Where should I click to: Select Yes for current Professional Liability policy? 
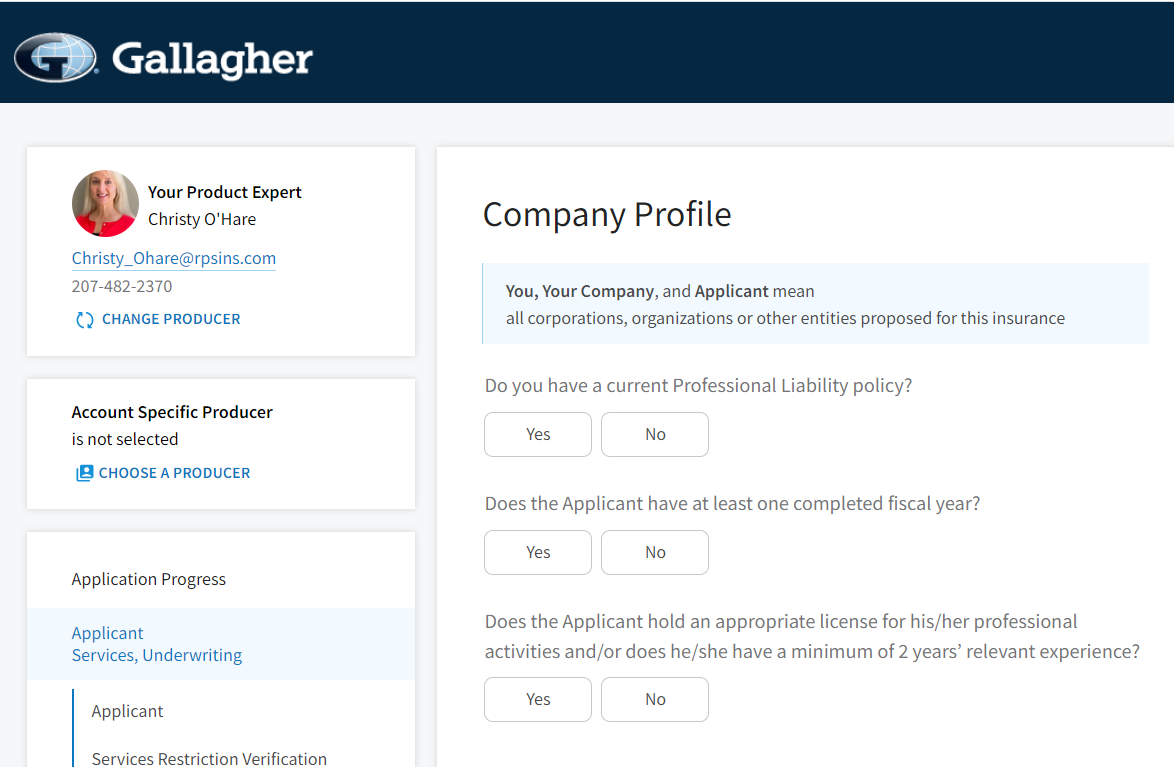[x=538, y=434]
